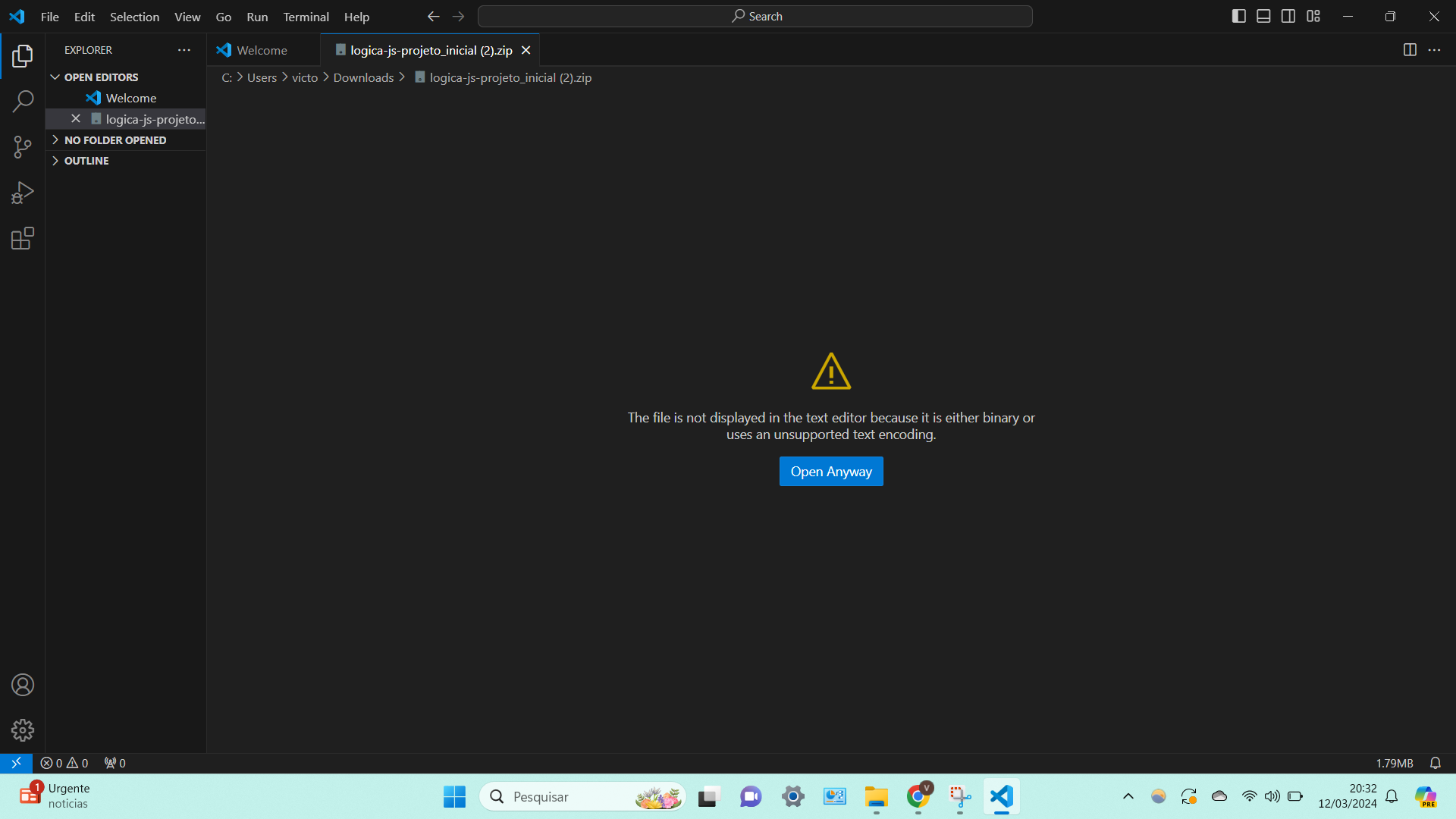Click the Accounts icon at bottom sidebar
This screenshot has width=1456, height=819.
(x=22, y=685)
